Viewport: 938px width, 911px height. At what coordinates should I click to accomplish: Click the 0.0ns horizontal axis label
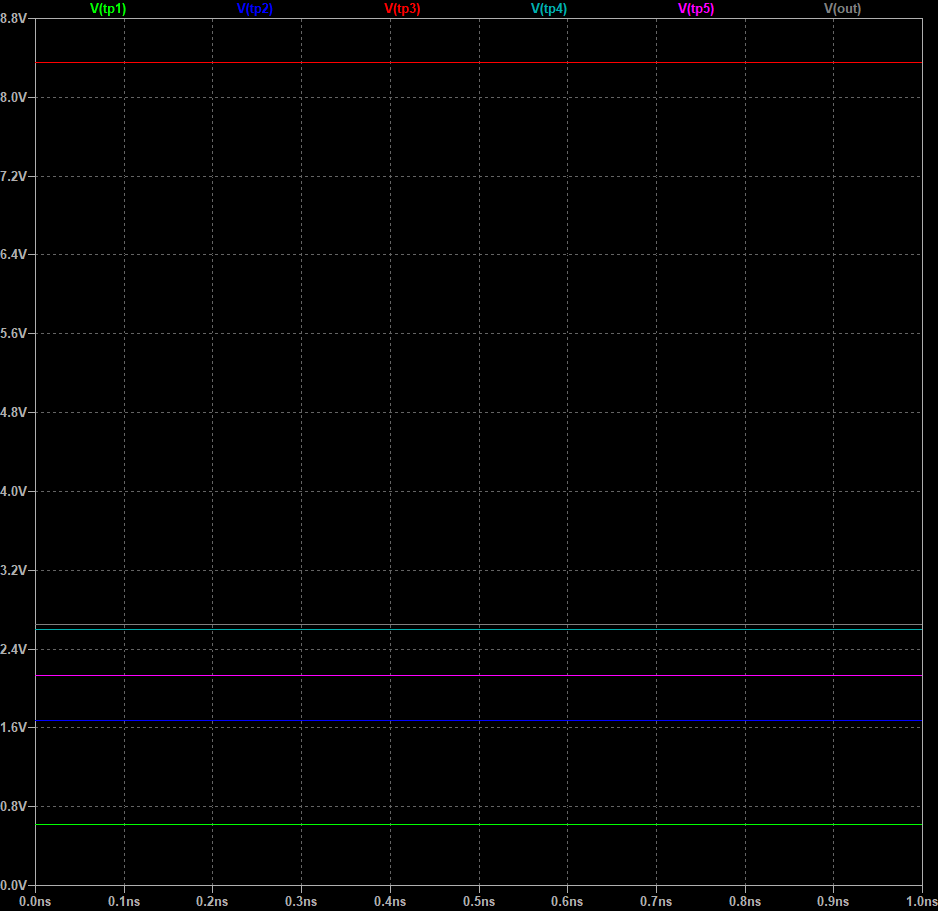[36, 901]
